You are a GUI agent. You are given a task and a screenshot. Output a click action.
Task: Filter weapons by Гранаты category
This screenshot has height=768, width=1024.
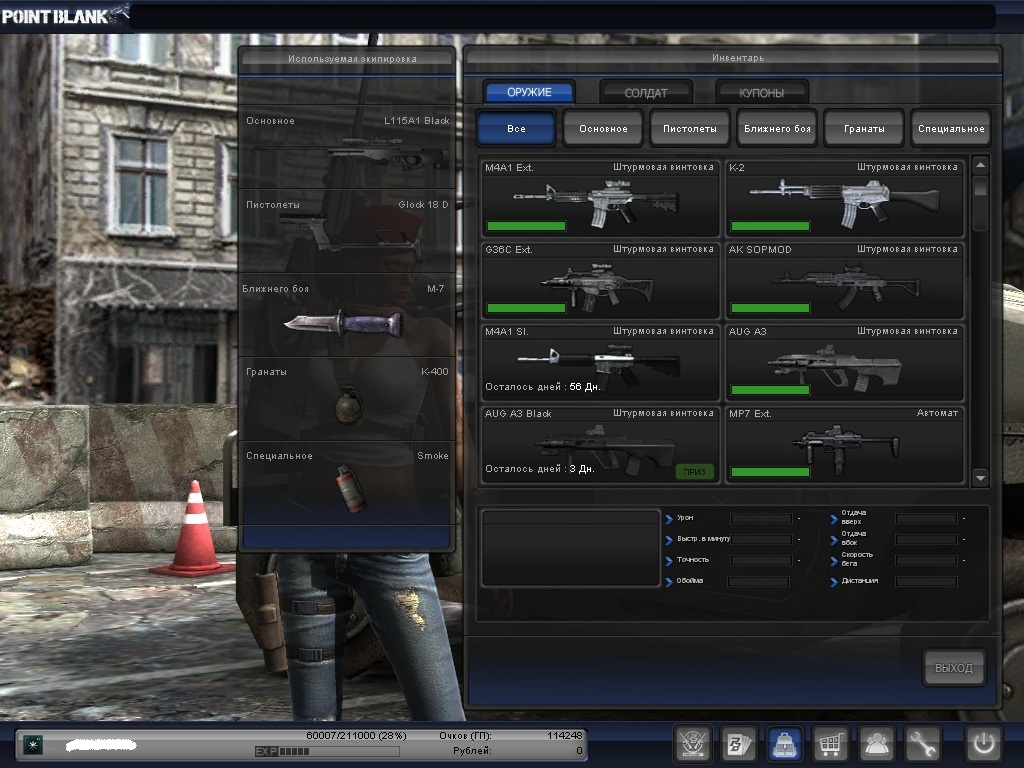863,129
